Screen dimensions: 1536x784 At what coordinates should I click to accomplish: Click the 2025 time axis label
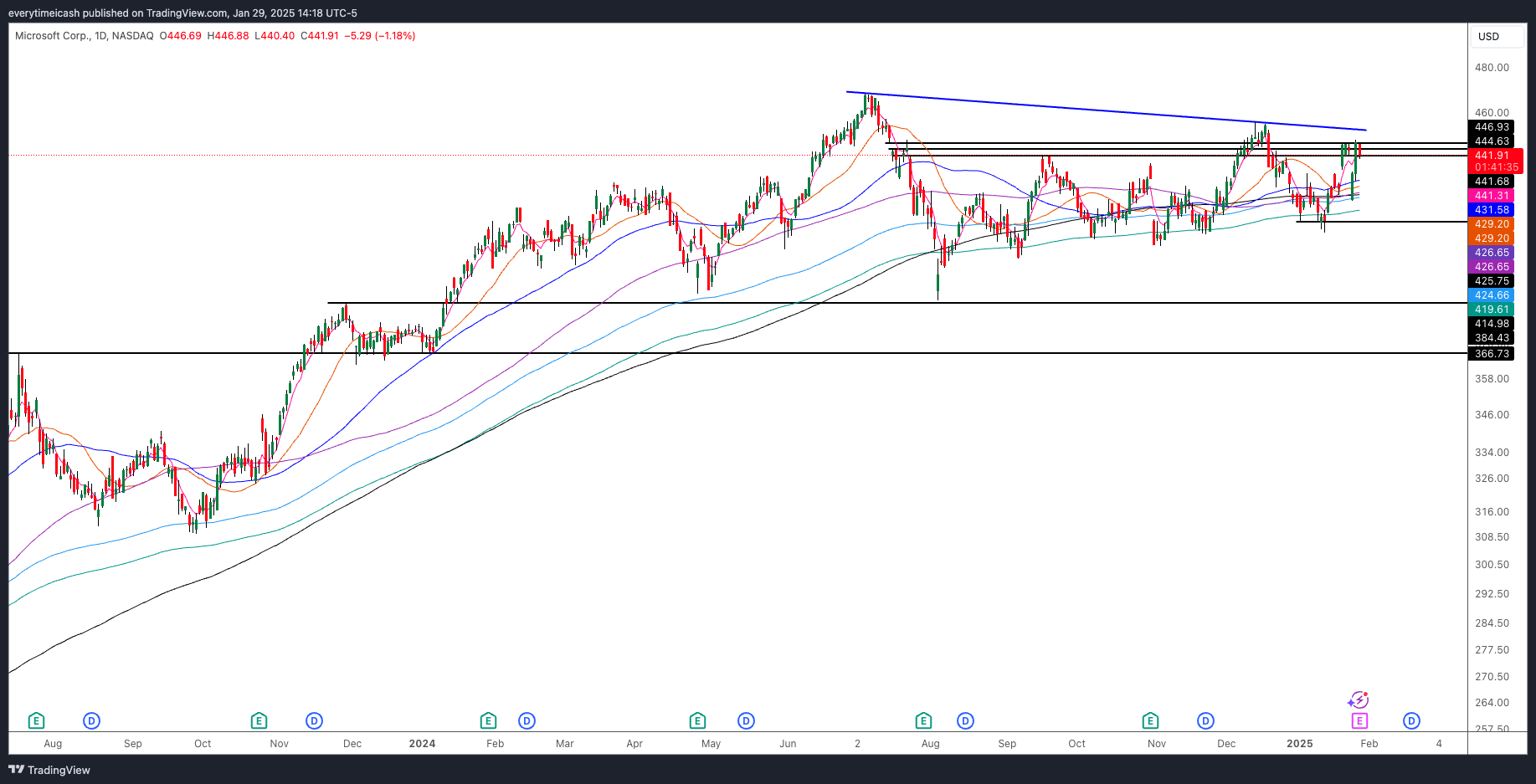(1299, 744)
